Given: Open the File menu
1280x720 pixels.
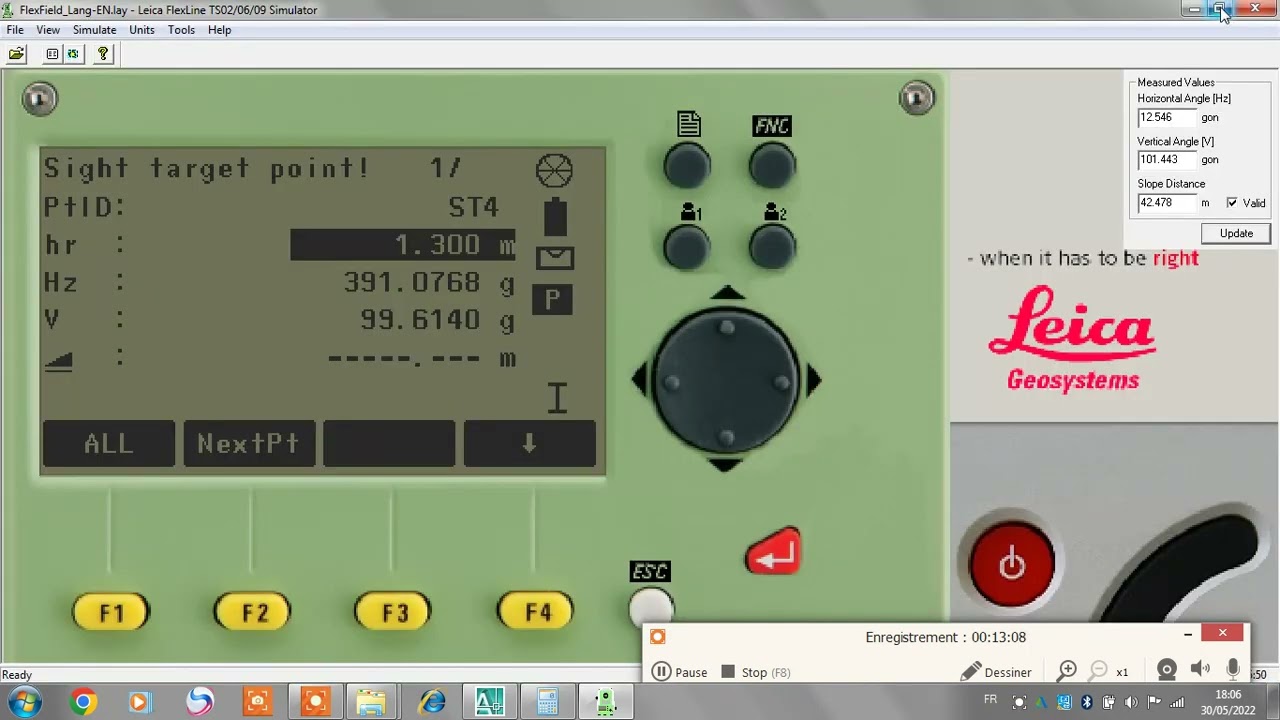Looking at the screenshot, I should point(15,30).
